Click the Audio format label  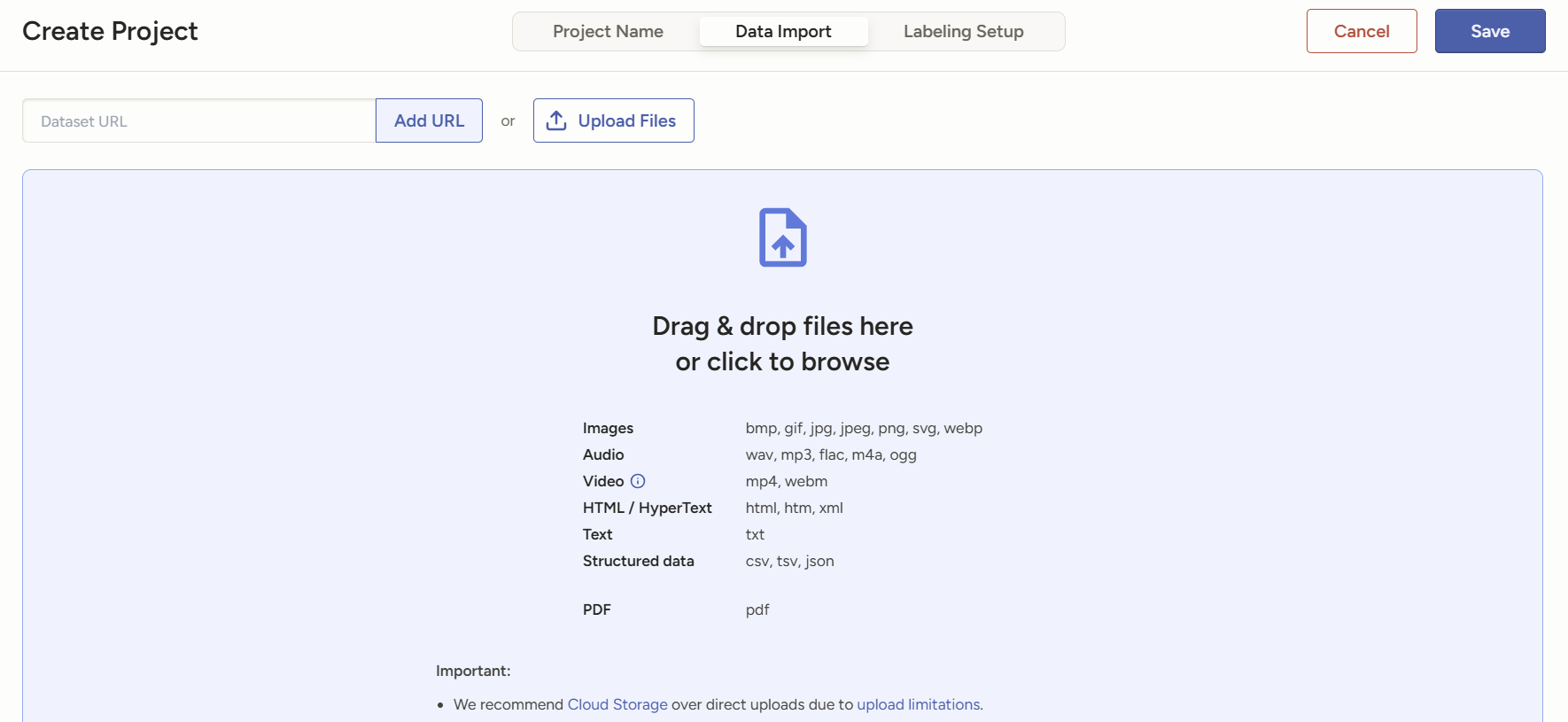coord(603,454)
